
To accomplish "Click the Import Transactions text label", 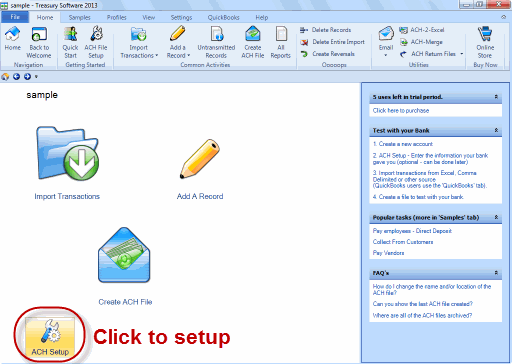I will (x=67, y=196).
